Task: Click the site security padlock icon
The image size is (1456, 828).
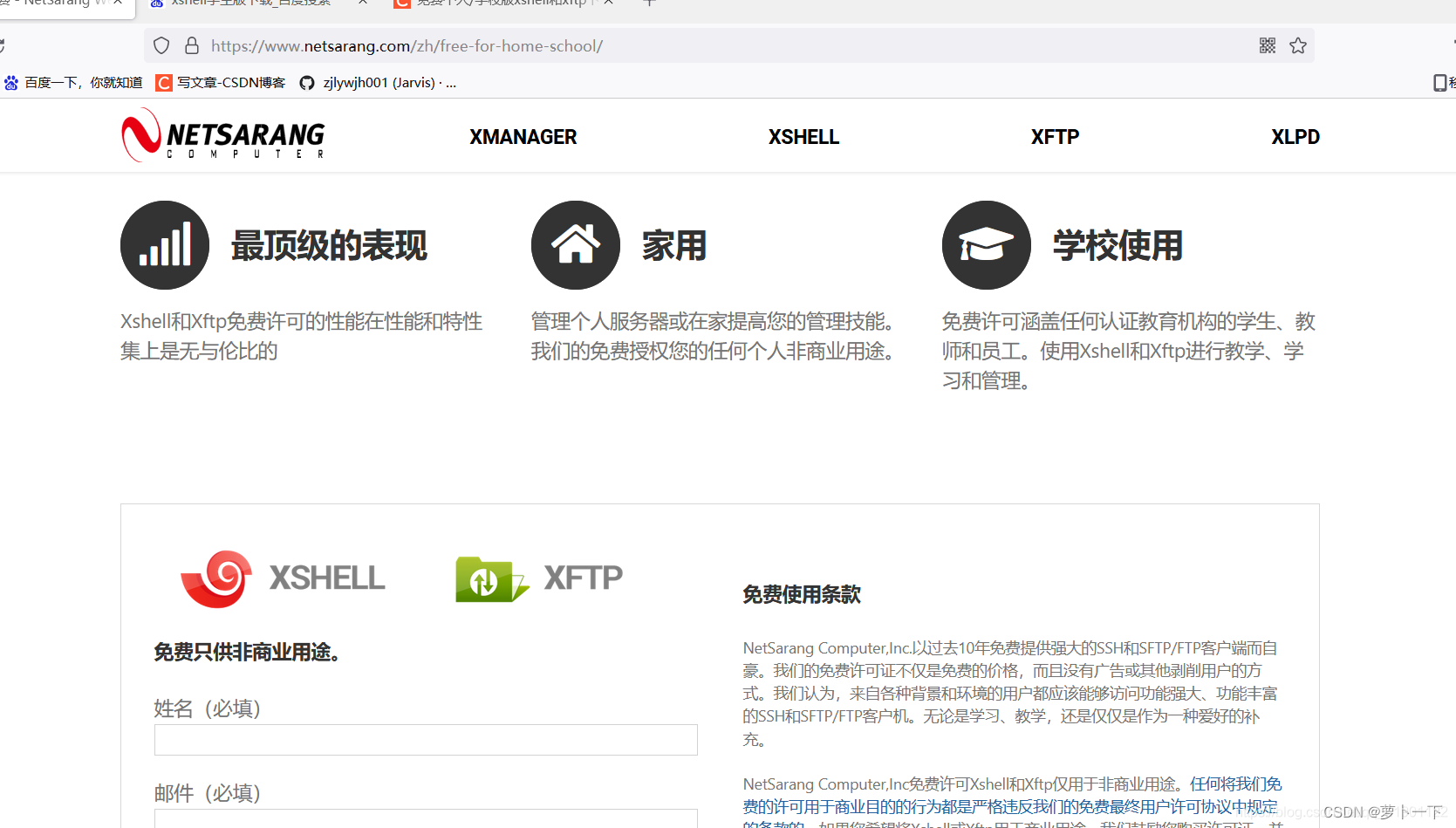Action: pos(192,45)
